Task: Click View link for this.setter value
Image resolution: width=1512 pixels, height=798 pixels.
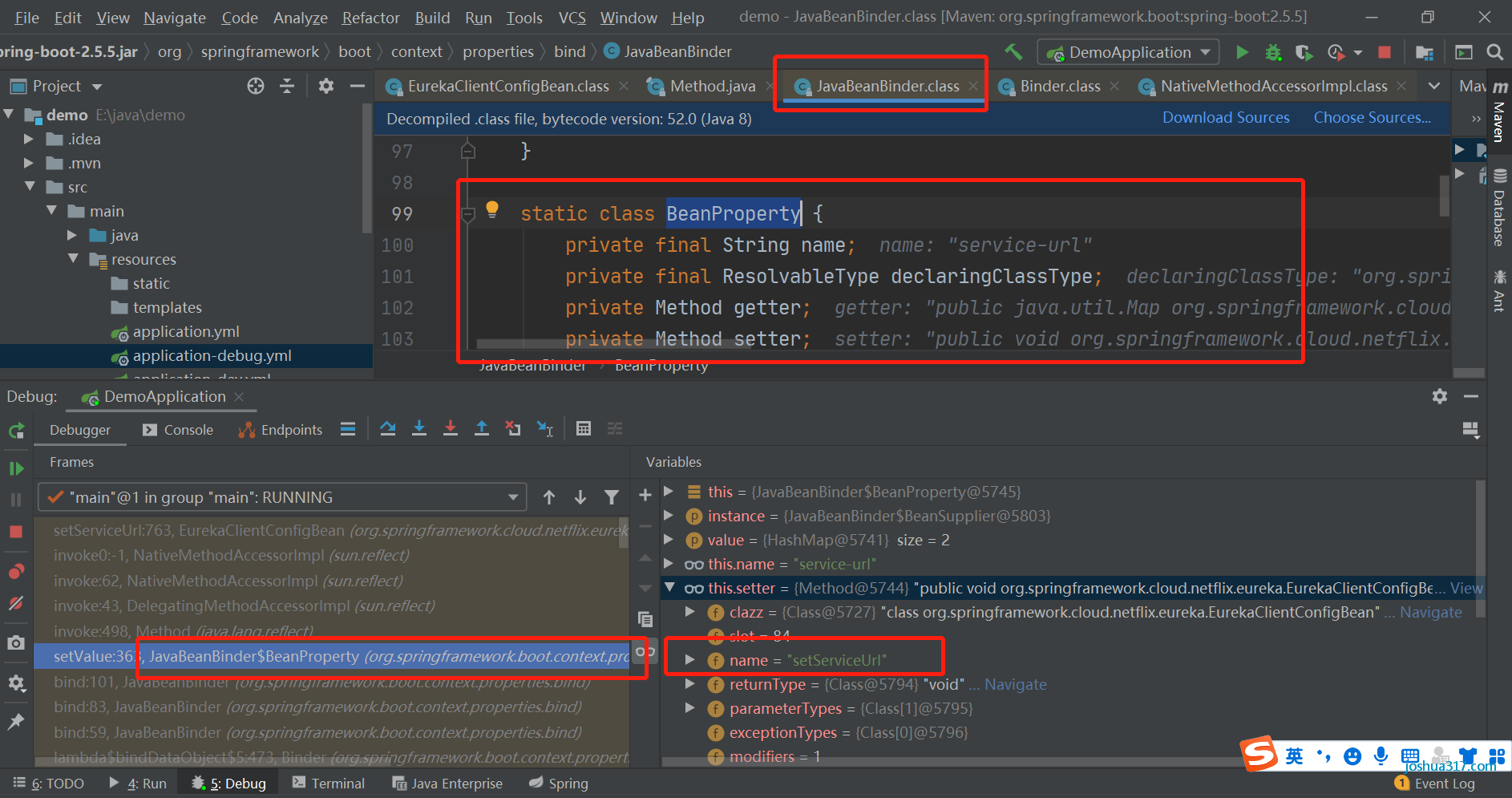Action: [1466, 588]
